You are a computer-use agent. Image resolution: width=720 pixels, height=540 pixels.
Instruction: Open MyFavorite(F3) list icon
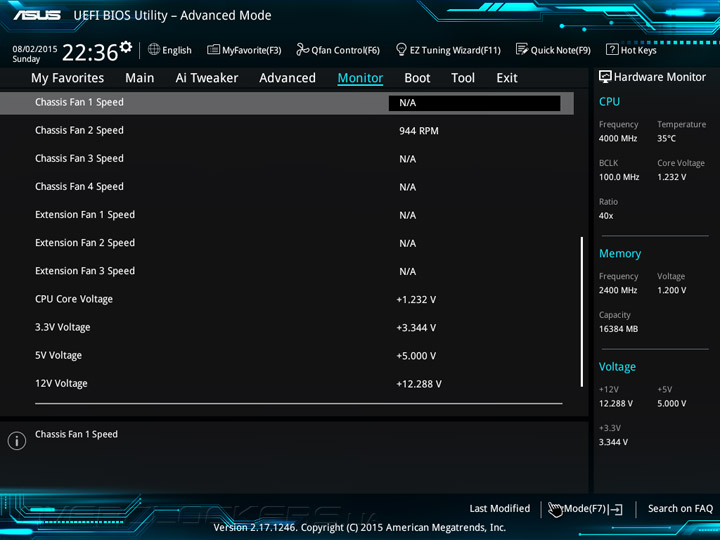pyautogui.click(x=213, y=50)
